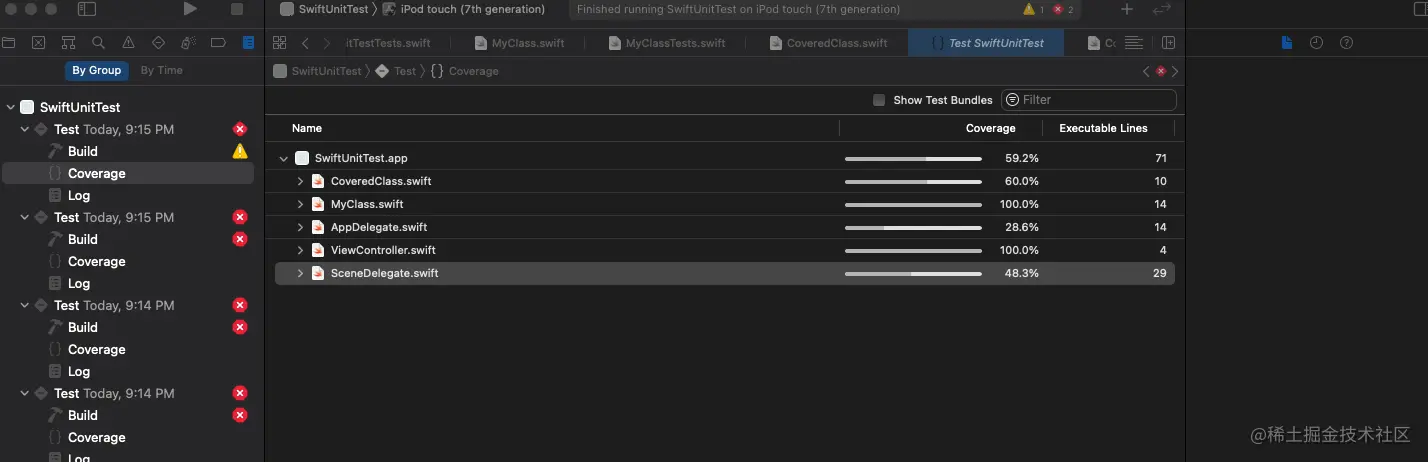Screen dimensions: 1428x462
Task: Show the History inspector clock
Action: click(1317, 43)
